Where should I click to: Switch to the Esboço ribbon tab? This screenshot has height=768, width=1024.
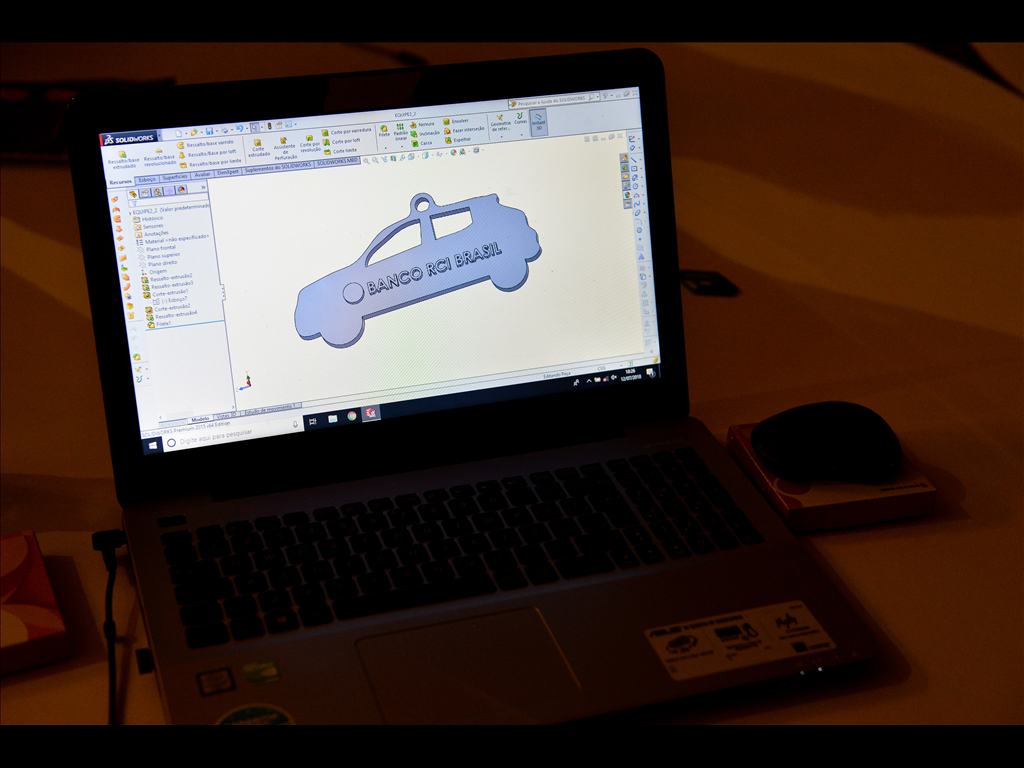pyautogui.click(x=148, y=179)
